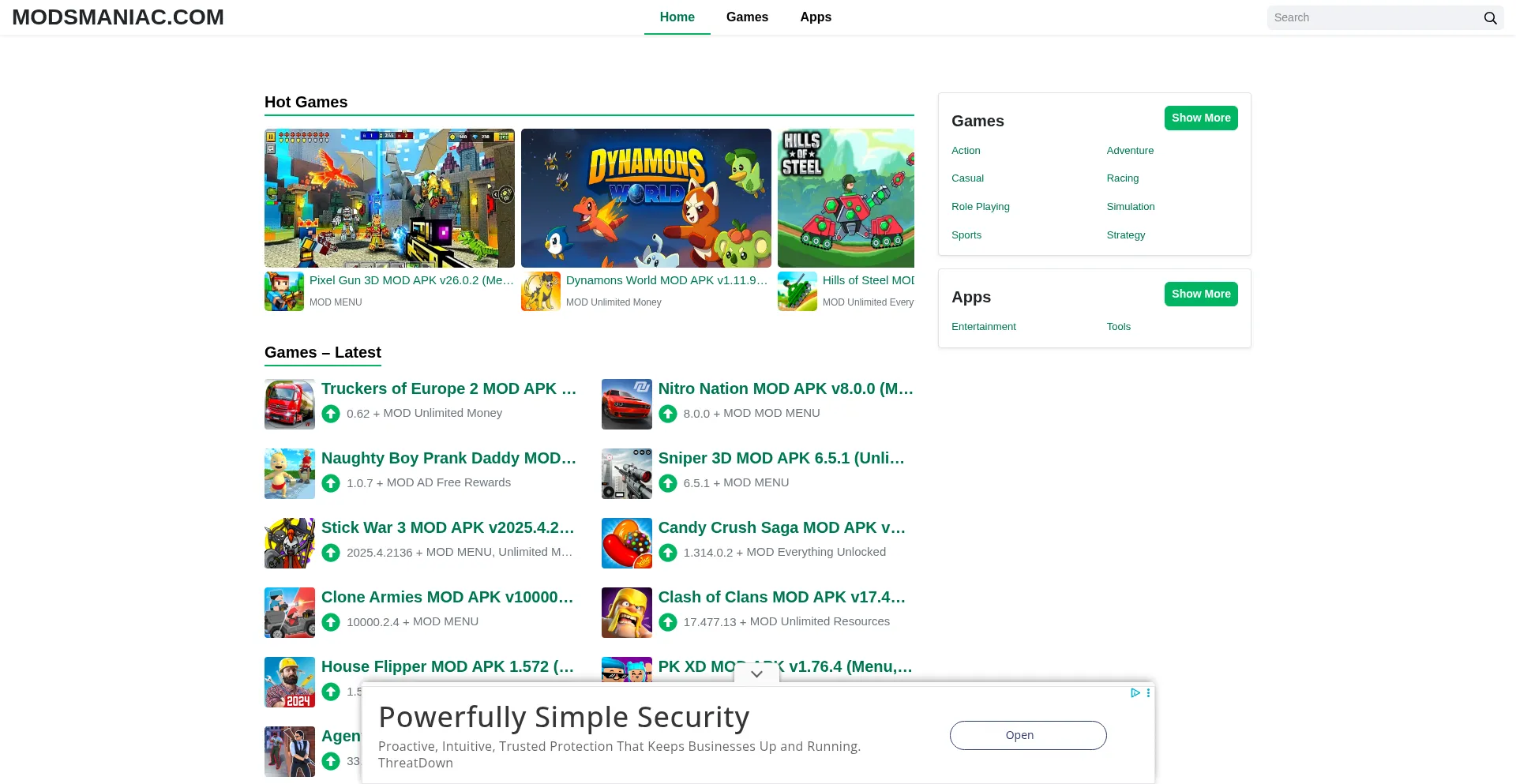Click the AdChoices icon on the ad banner
Viewport: 1516px width, 784px height.
1135,692
